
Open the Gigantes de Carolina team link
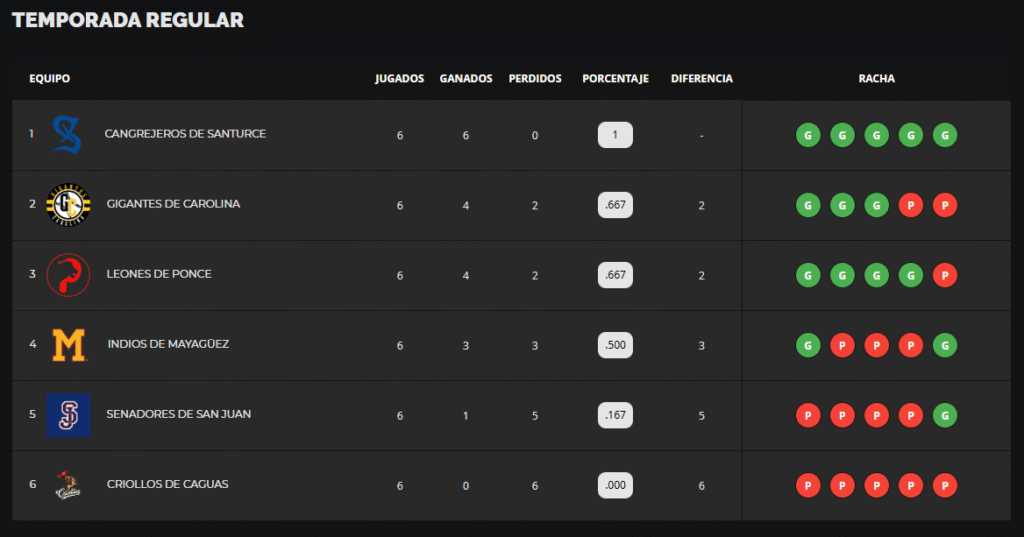173,204
